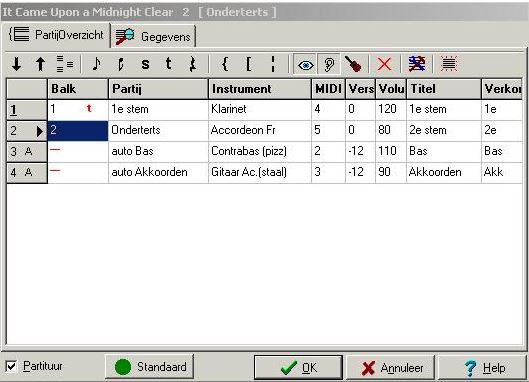Viewport: 529px width, 382px height.
Task: Click the 'Accordeon Fr' instrument cell
Action: pyautogui.click(x=260, y=131)
